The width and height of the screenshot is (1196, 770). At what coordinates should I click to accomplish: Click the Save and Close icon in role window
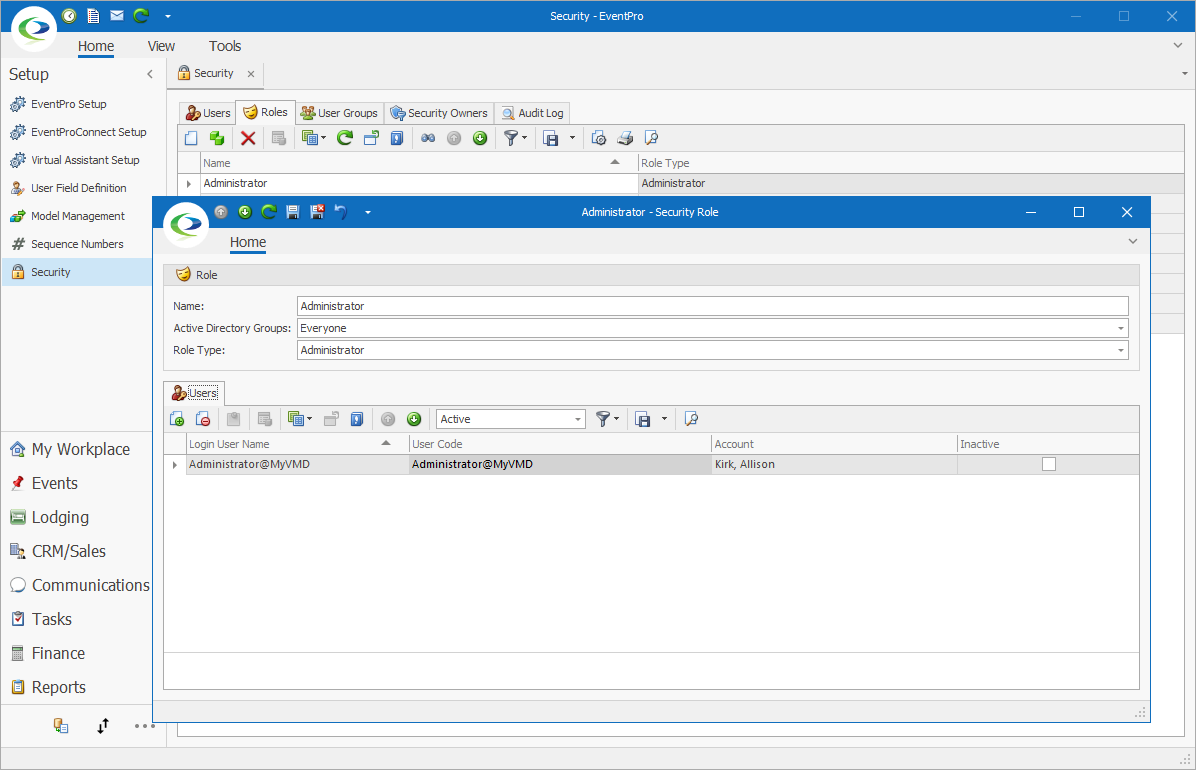[317, 212]
